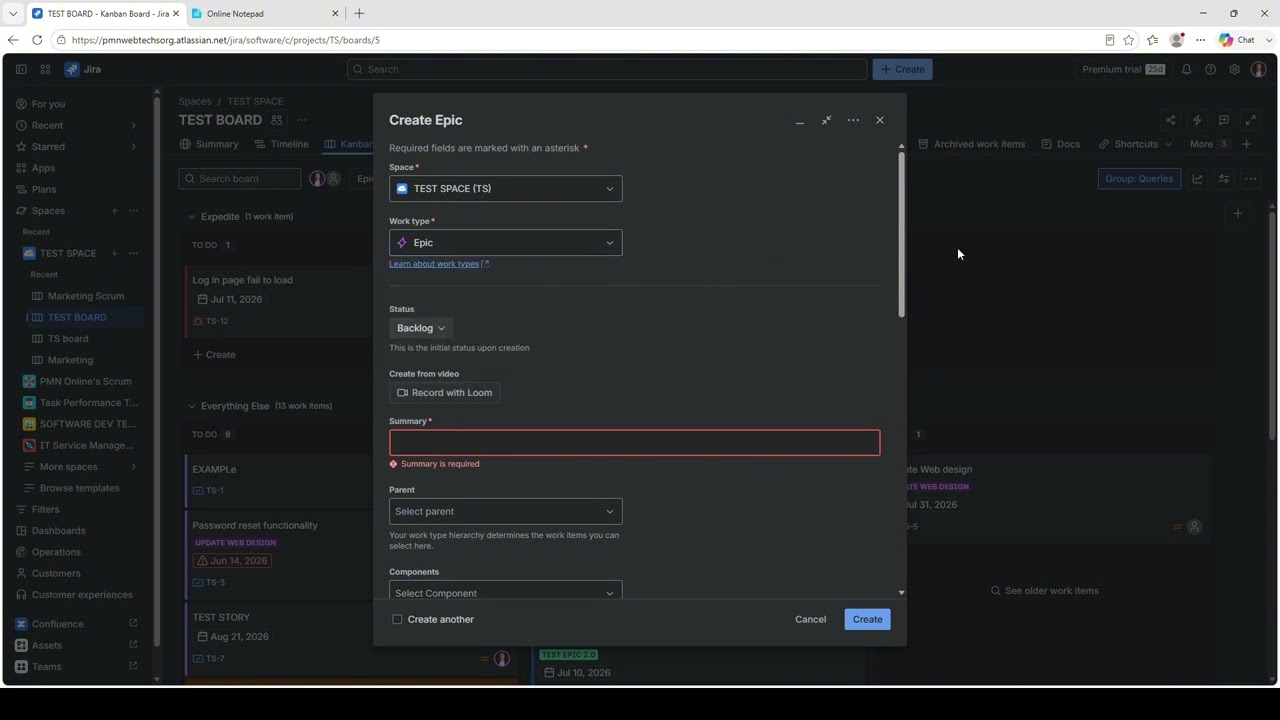Open the Jira settings gear icon

click(x=1234, y=69)
